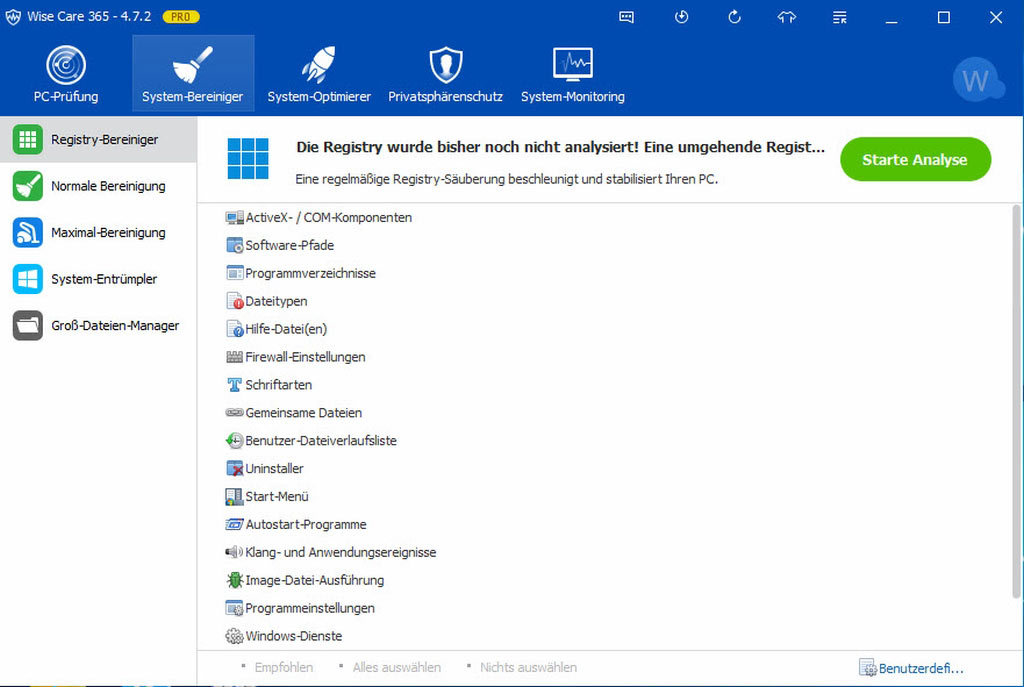1024x687 pixels.
Task: Click the Image-Datei-Ausführung bug icon
Action: coord(234,580)
